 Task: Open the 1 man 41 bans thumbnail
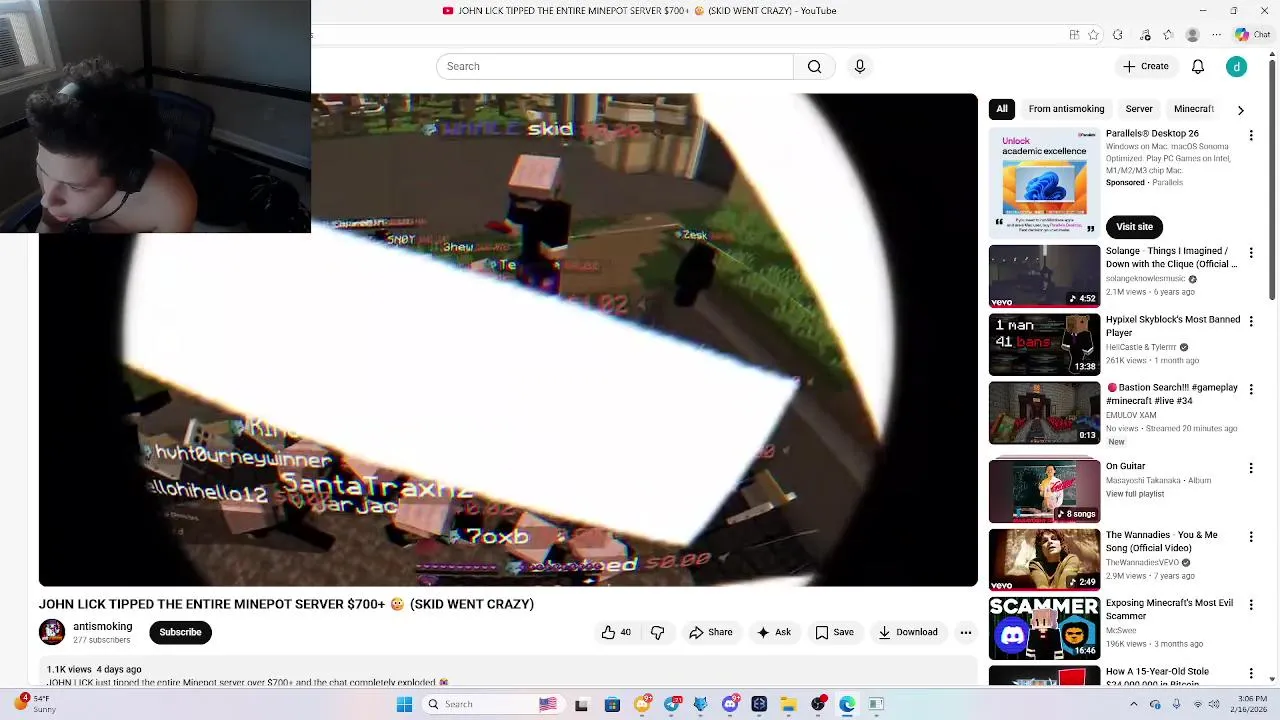(x=1044, y=344)
